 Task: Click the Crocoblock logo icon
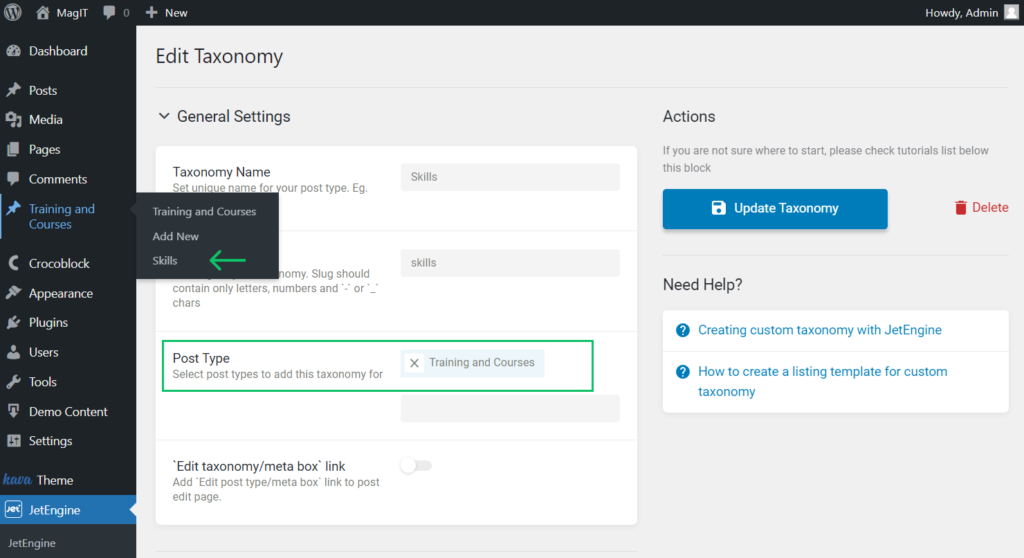coord(13,263)
